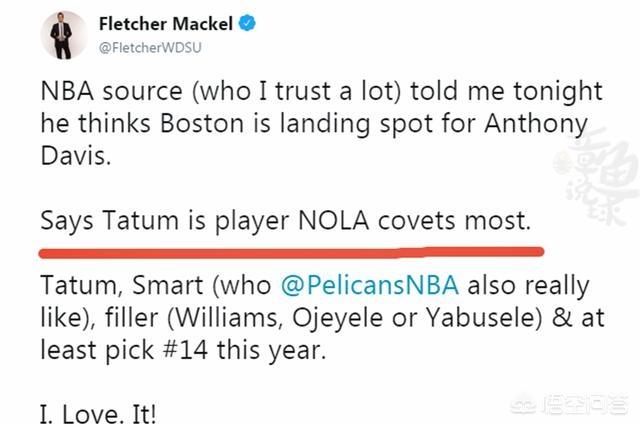Click the blue verified badge icon

(x=247, y=23)
